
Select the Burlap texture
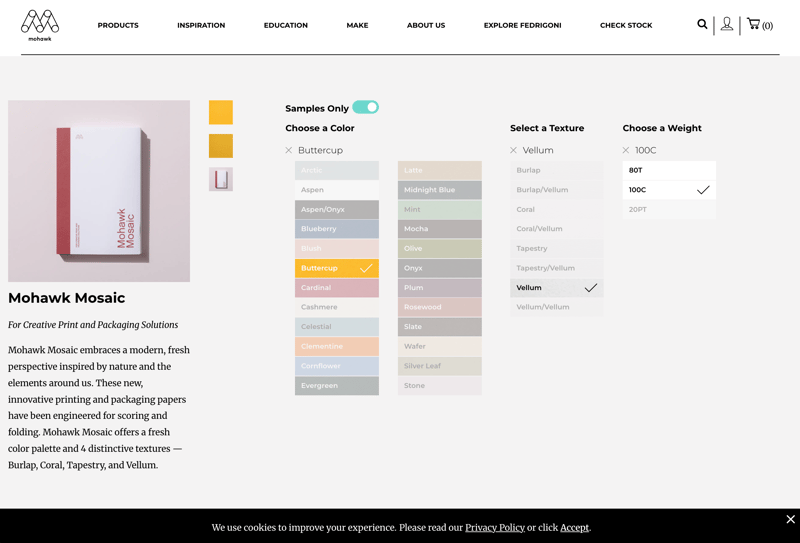pyautogui.click(x=557, y=170)
